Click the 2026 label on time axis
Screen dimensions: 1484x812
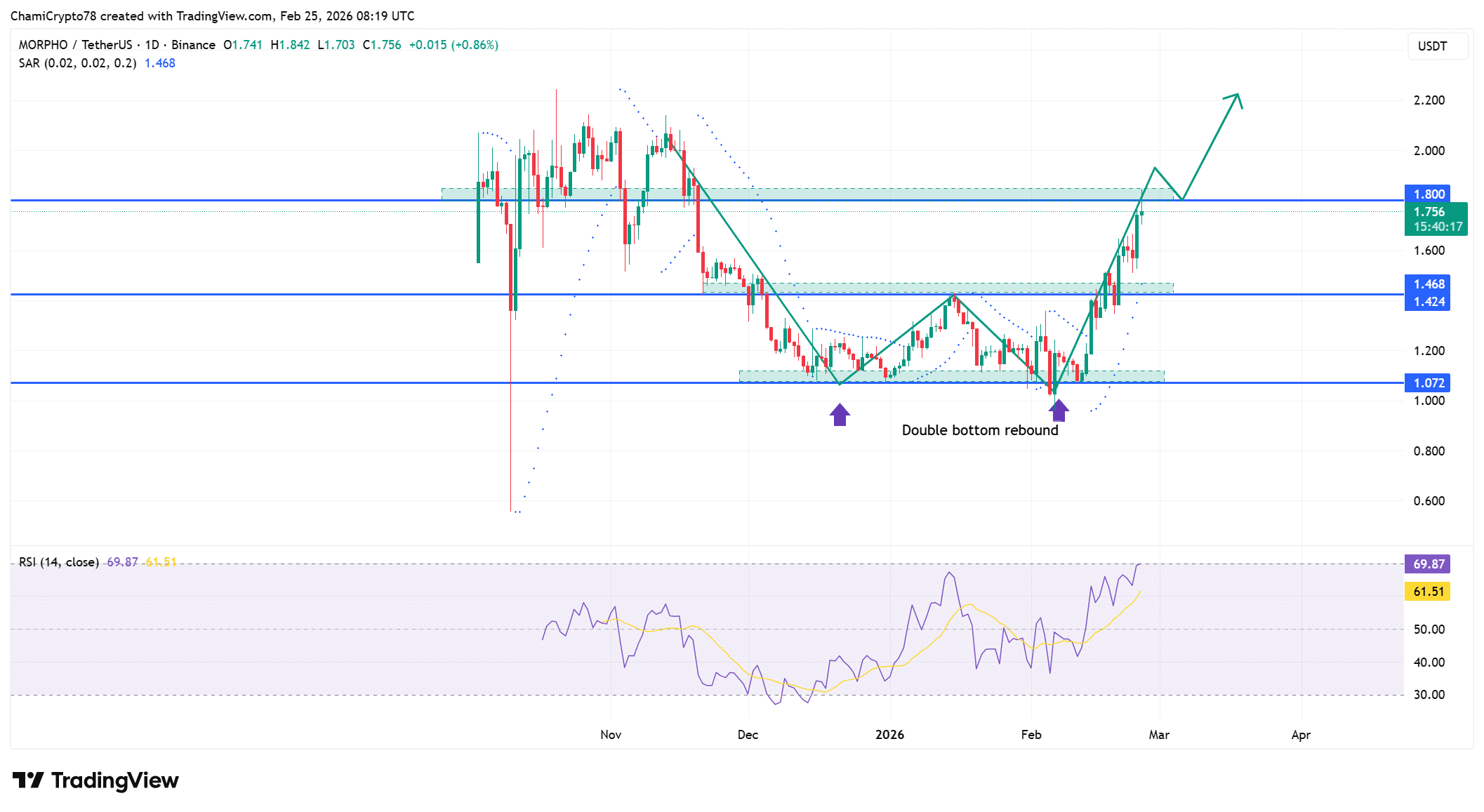(889, 735)
